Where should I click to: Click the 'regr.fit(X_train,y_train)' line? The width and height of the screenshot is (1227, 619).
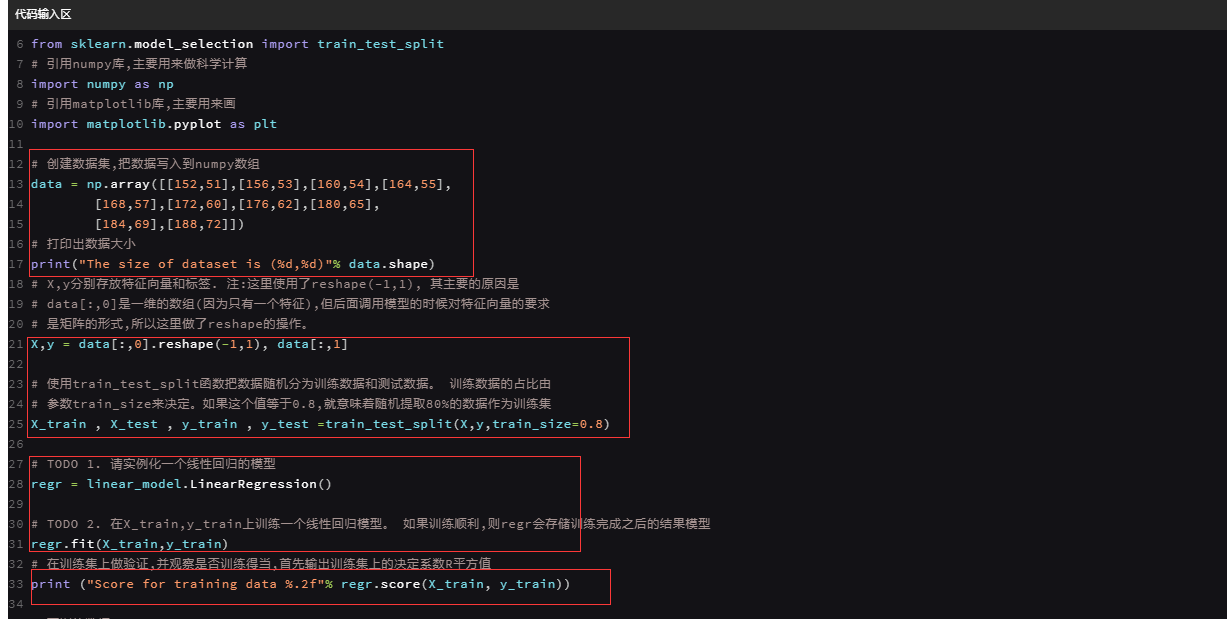(129, 544)
